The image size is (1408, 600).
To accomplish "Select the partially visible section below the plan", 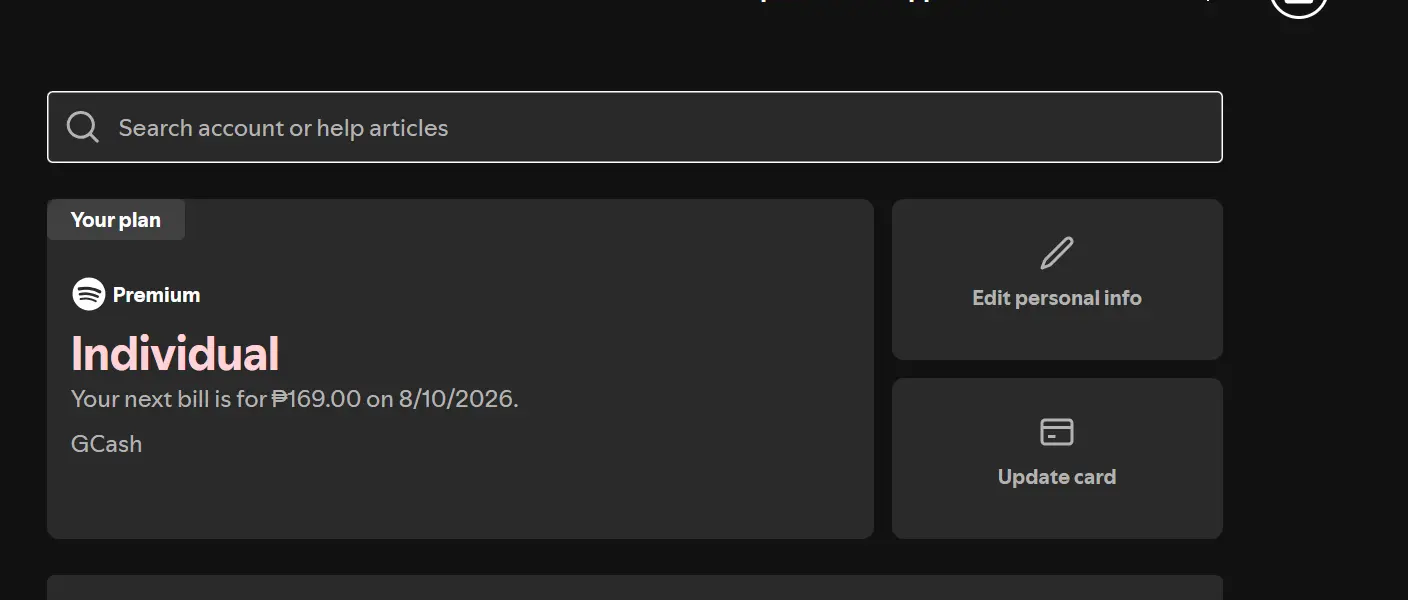I will click(635, 588).
